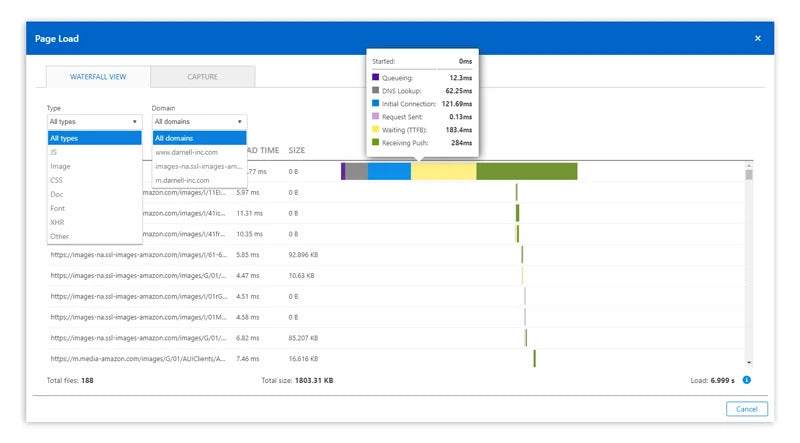The height and width of the screenshot is (443, 800).
Task: Switch to the Capture tab
Action: pos(203,76)
